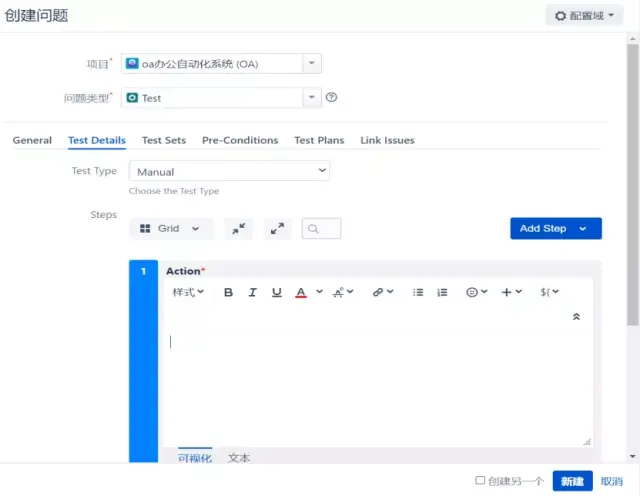Open the Test Type Manual dropdown

click(x=229, y=171)
